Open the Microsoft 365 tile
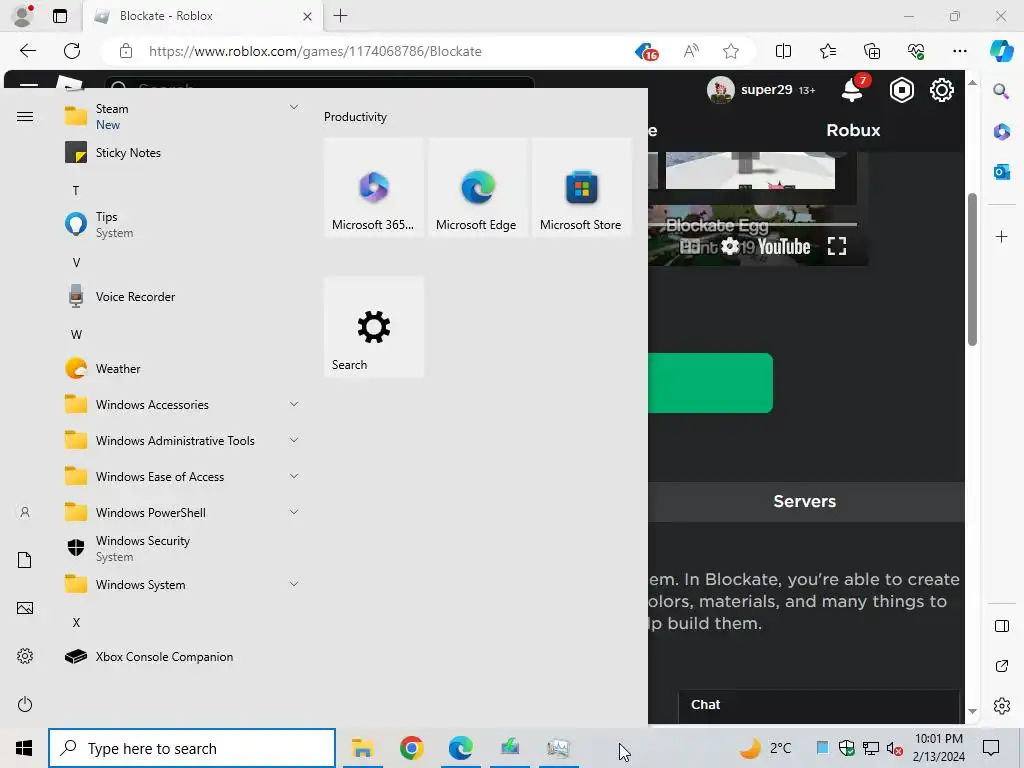Viewport: 1024px width, 768px height. (x=374, y=187)
